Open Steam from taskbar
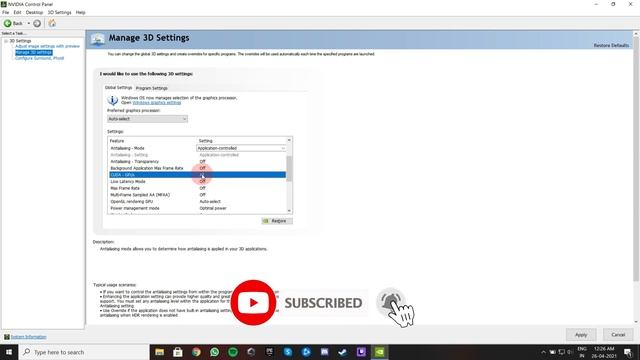 (x=343, y=352)
